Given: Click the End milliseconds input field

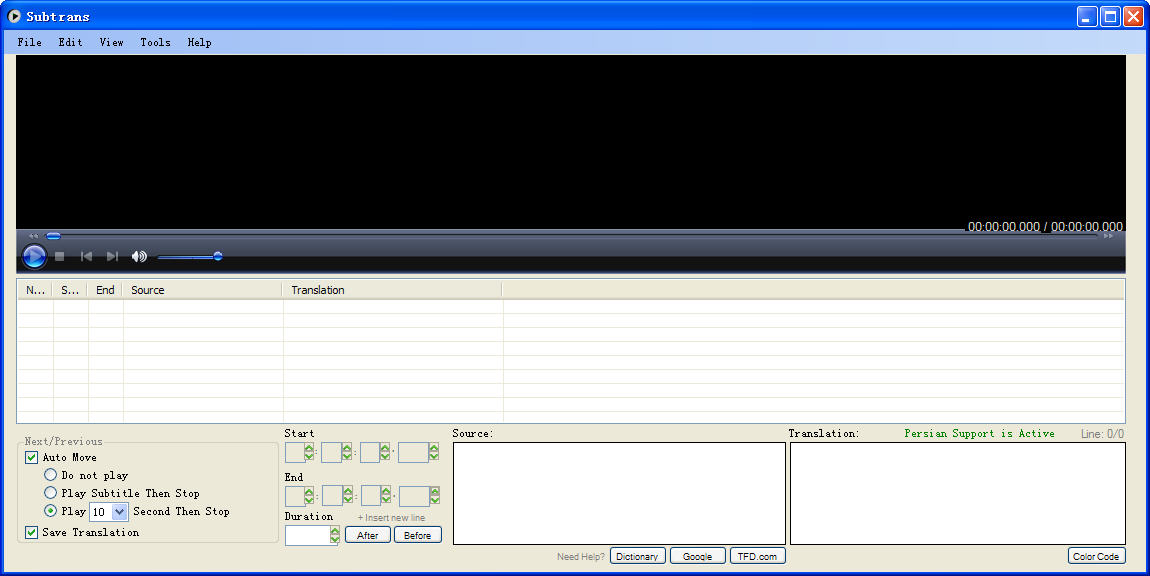Looking at the screenshot, I should pos(414,496).
